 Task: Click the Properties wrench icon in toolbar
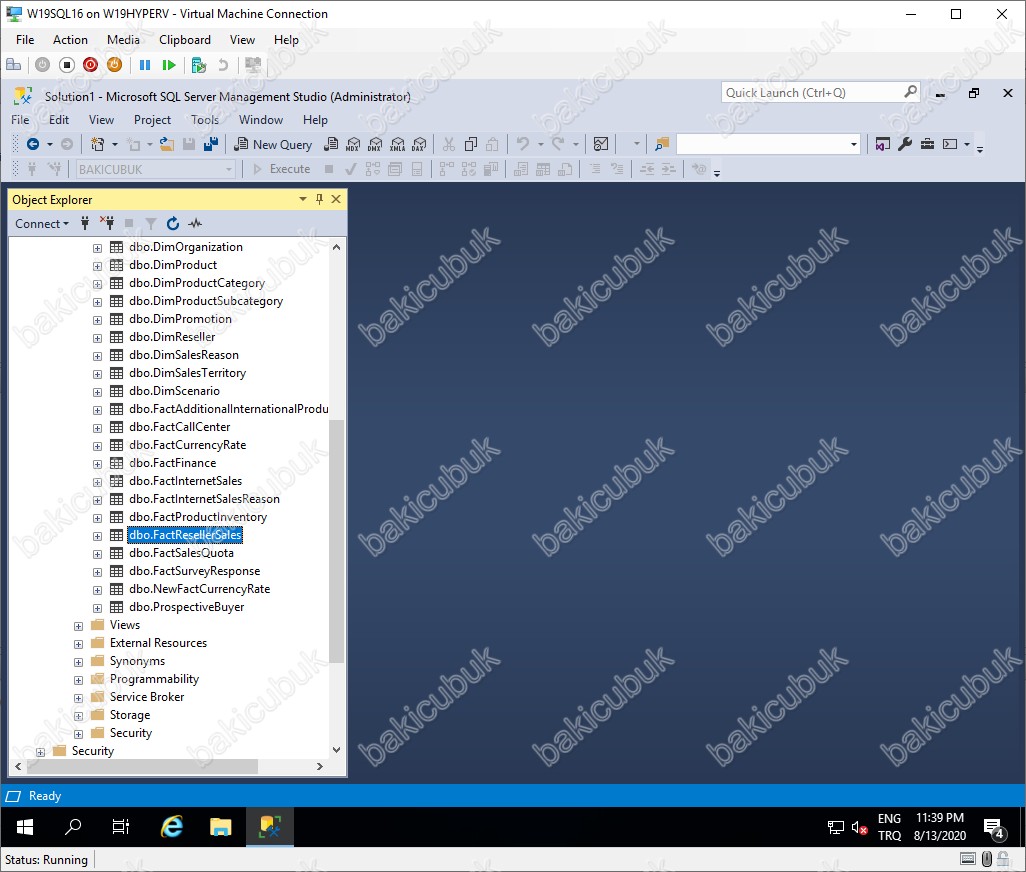[905, 145]
